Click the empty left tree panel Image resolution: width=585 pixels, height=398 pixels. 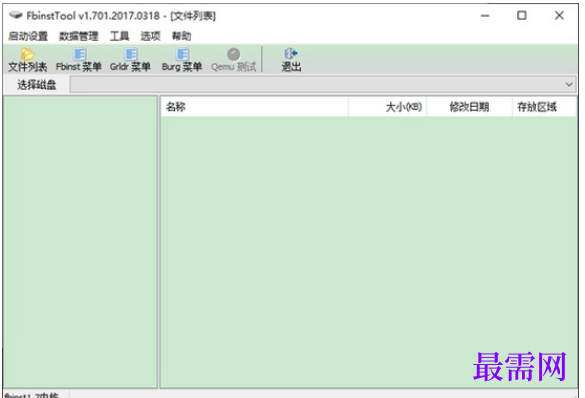click(x=80, y=242)
